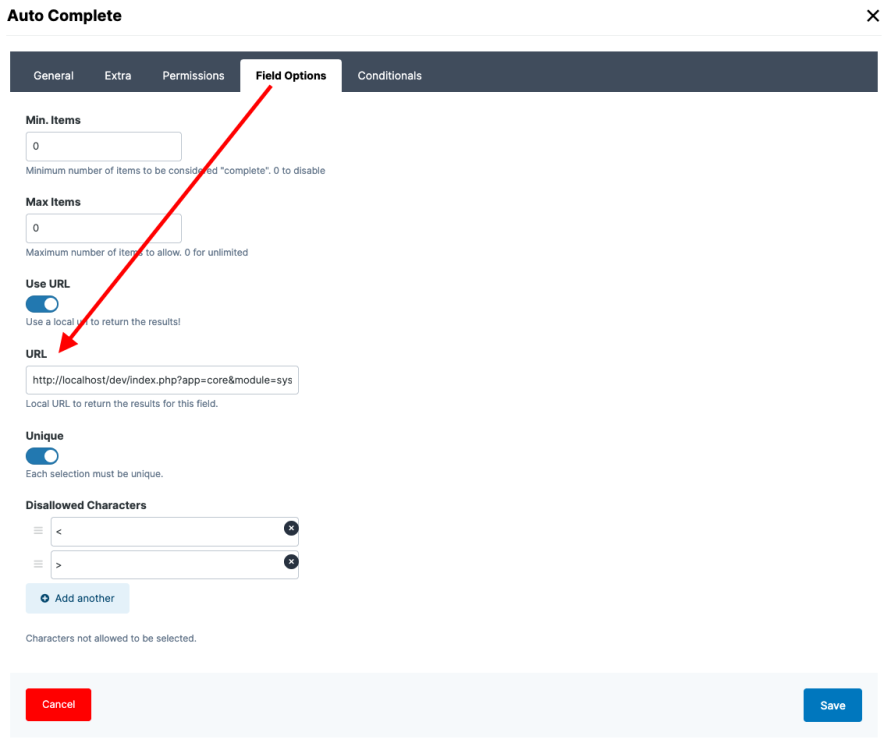
Task: Click the '<' disallowed character input
Action: tap(165, 532)
